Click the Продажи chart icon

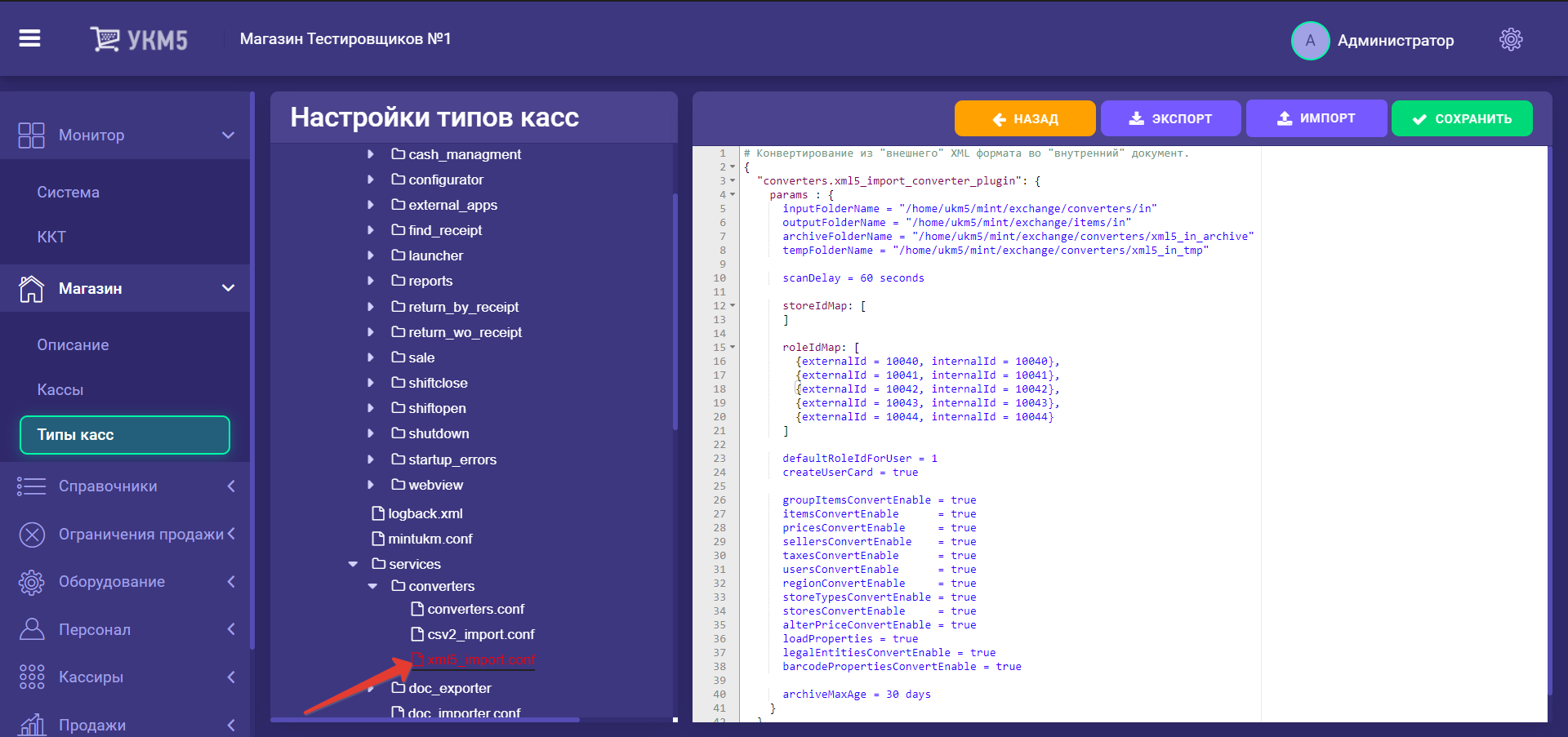click(31, 724)
